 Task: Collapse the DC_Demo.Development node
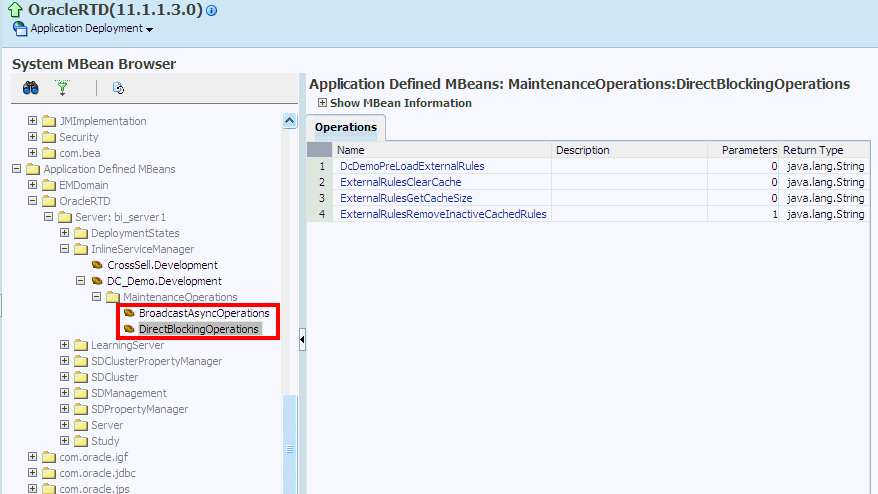pyautogui.click(x=81, y=281)
